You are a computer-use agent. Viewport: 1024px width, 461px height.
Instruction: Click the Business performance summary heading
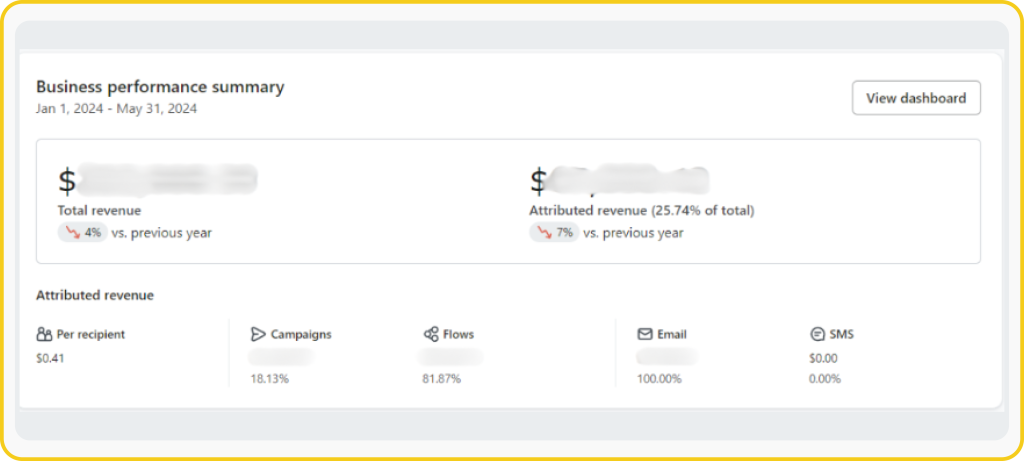(x=160, y=87)
